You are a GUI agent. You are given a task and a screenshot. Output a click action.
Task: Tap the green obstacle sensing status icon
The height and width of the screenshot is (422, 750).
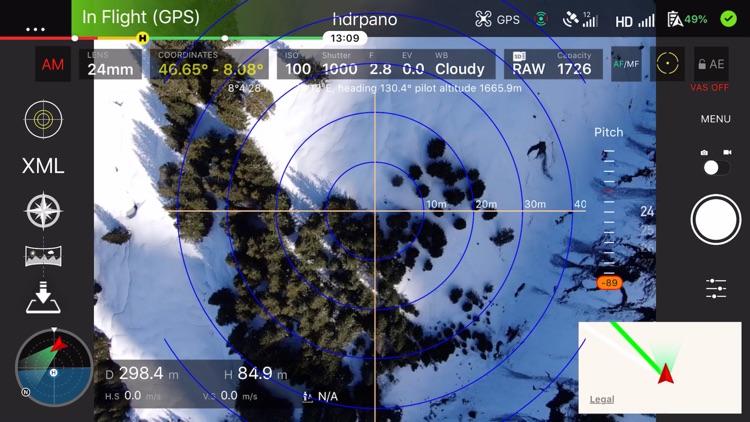click(541, 19)
